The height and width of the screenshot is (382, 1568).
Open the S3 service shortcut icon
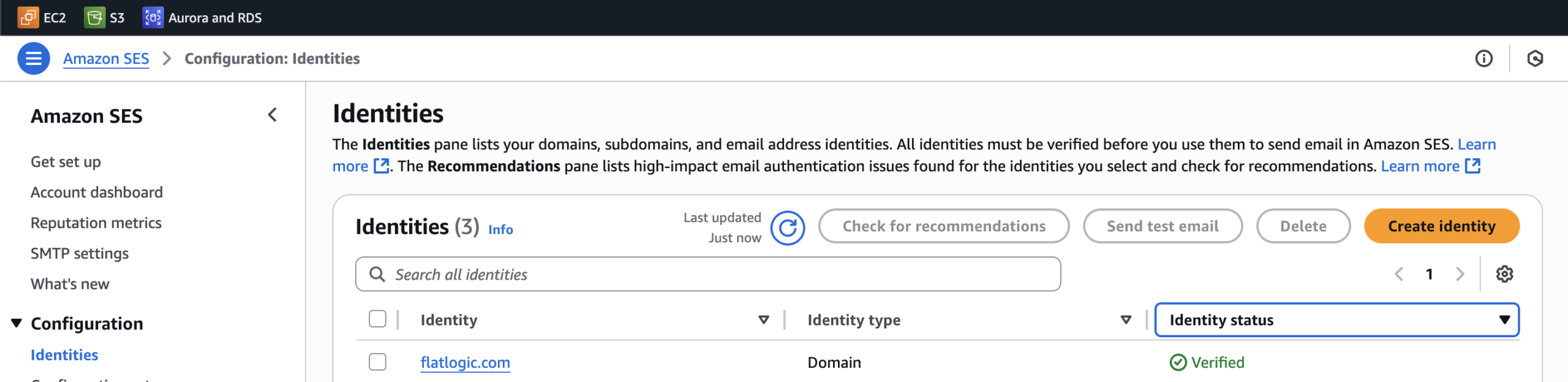[94, 18]
